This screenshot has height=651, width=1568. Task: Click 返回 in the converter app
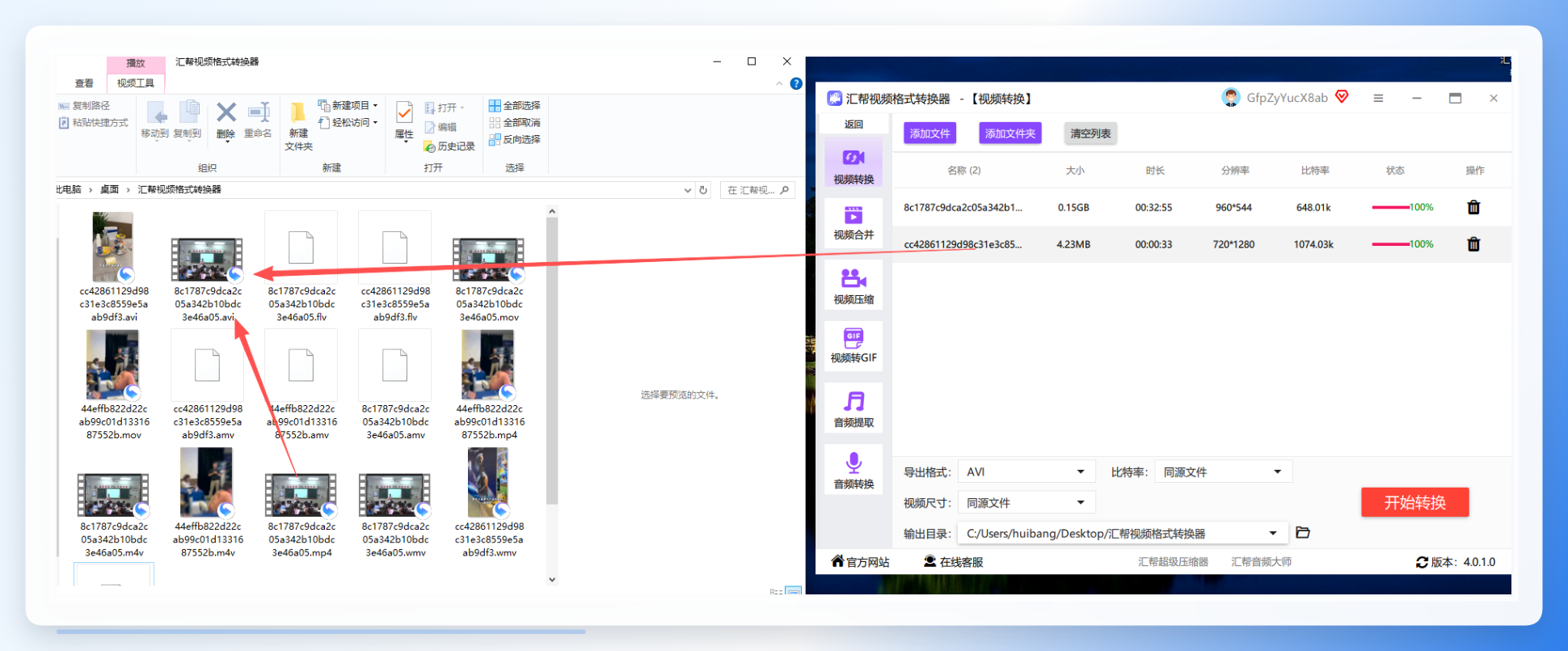click(854, 125)
